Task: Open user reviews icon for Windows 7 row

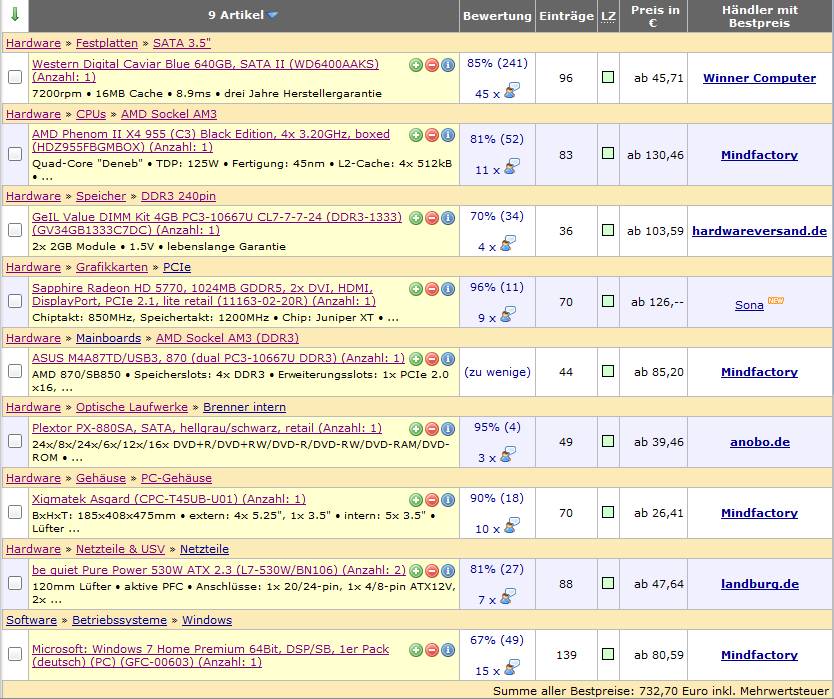Action: pos(512,668)
